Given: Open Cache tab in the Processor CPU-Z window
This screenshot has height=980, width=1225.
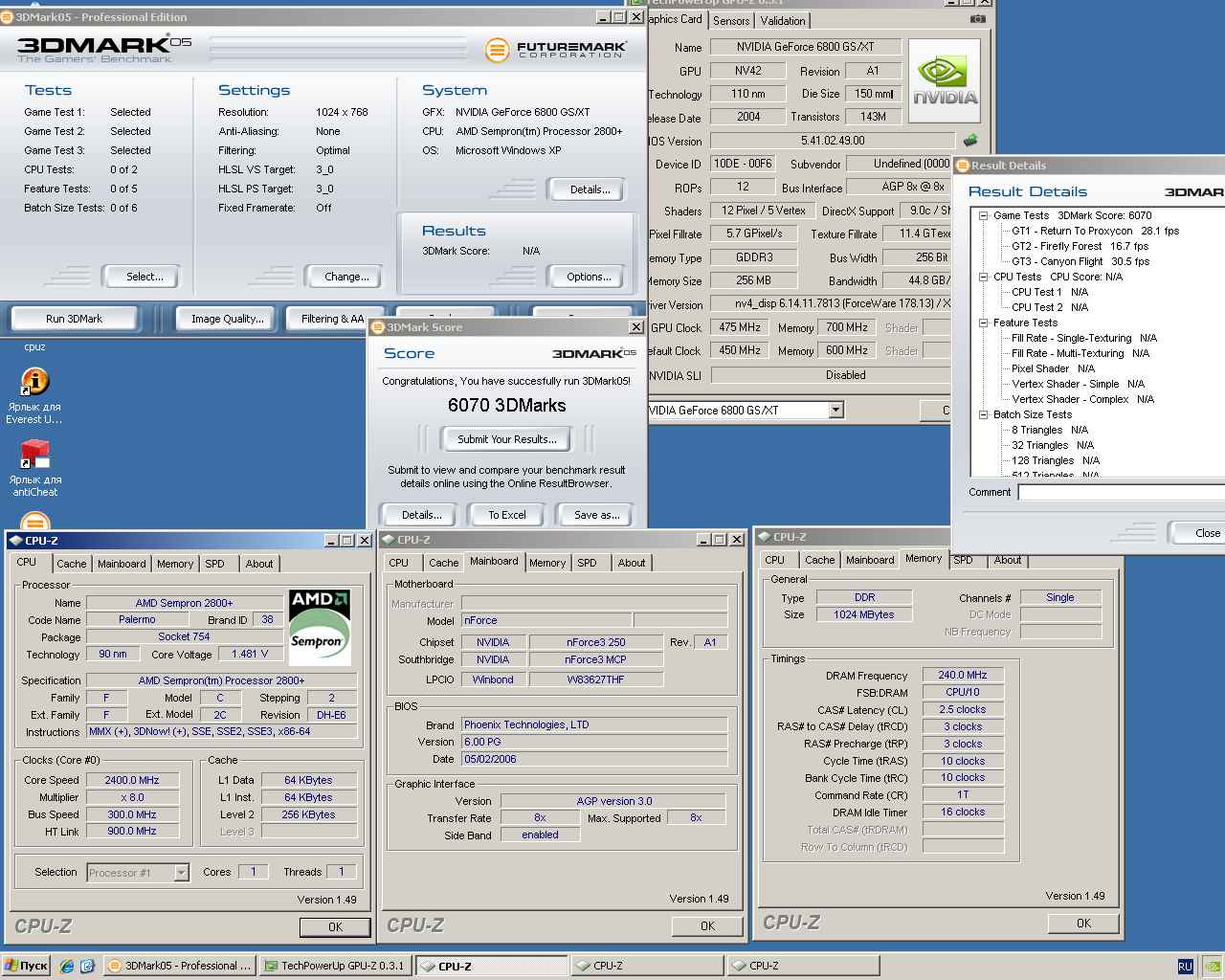Looking at the screenshot, I should point(72,565).
